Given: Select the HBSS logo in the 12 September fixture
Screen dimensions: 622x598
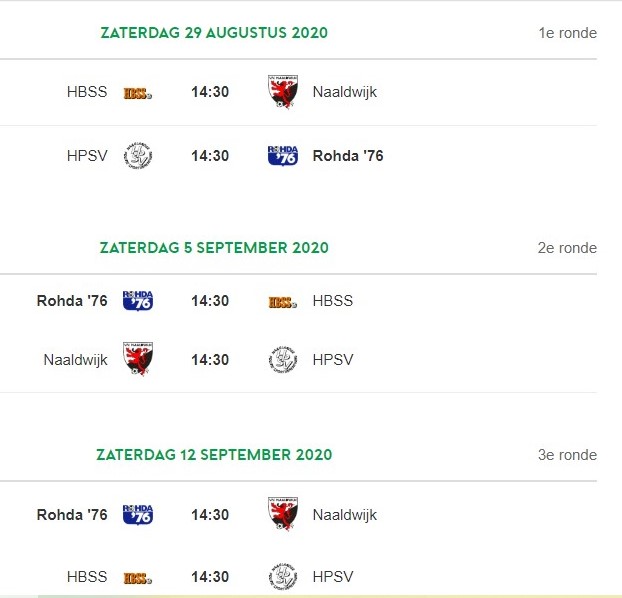Looking at the screenshot, I should pos(137,578).
